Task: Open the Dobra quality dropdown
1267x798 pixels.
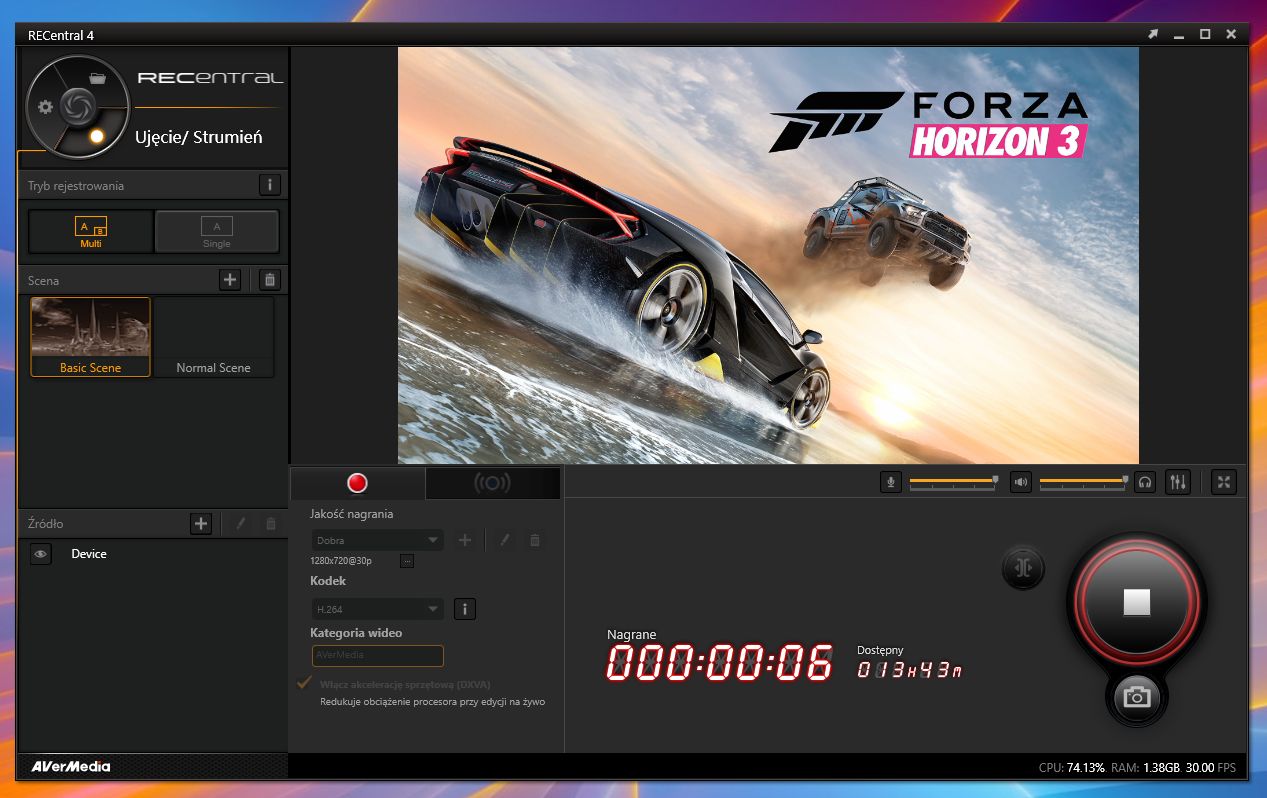Action: click(x=377, y=540)
